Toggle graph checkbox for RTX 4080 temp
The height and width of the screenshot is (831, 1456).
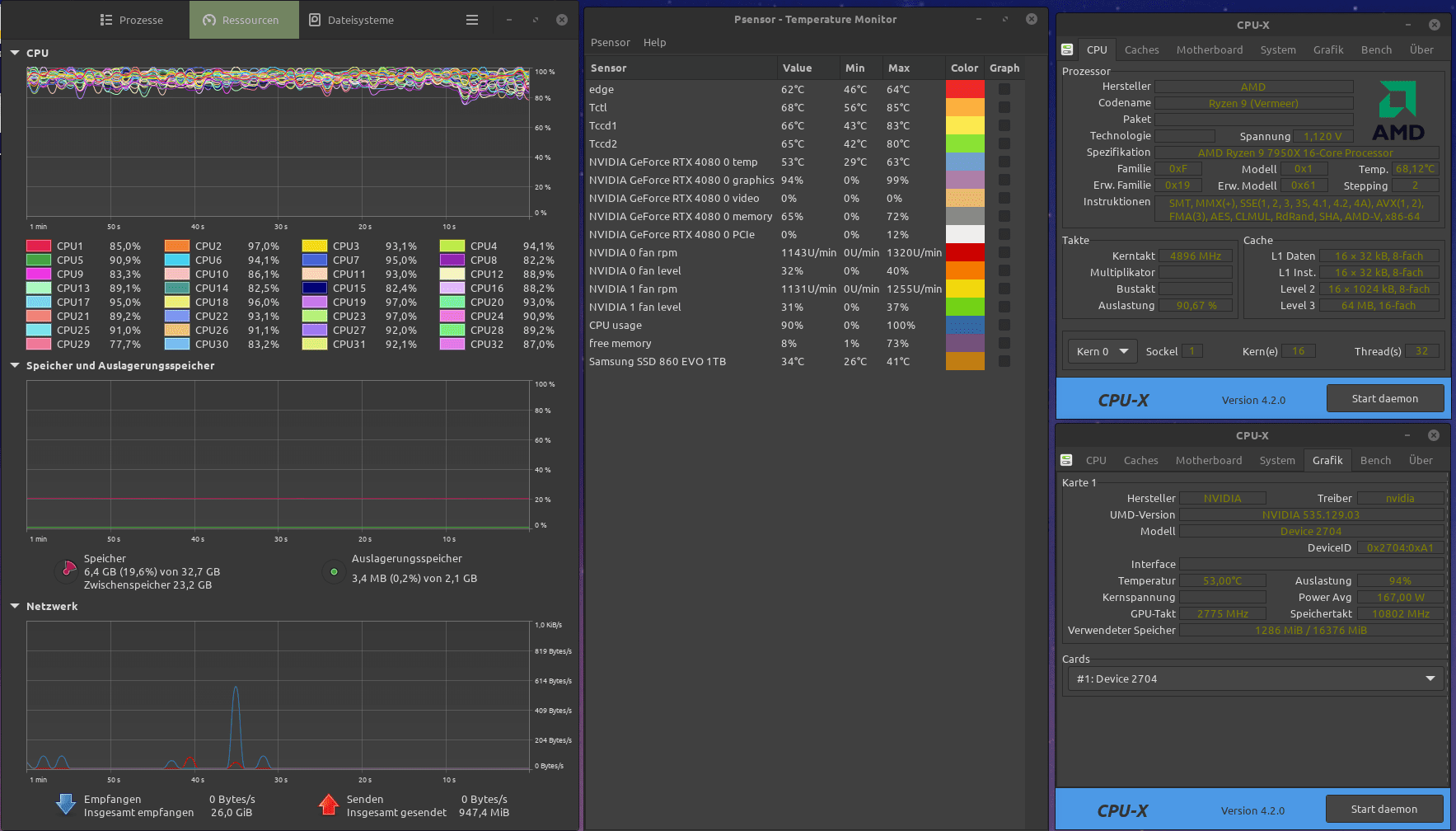point(1004,162)
